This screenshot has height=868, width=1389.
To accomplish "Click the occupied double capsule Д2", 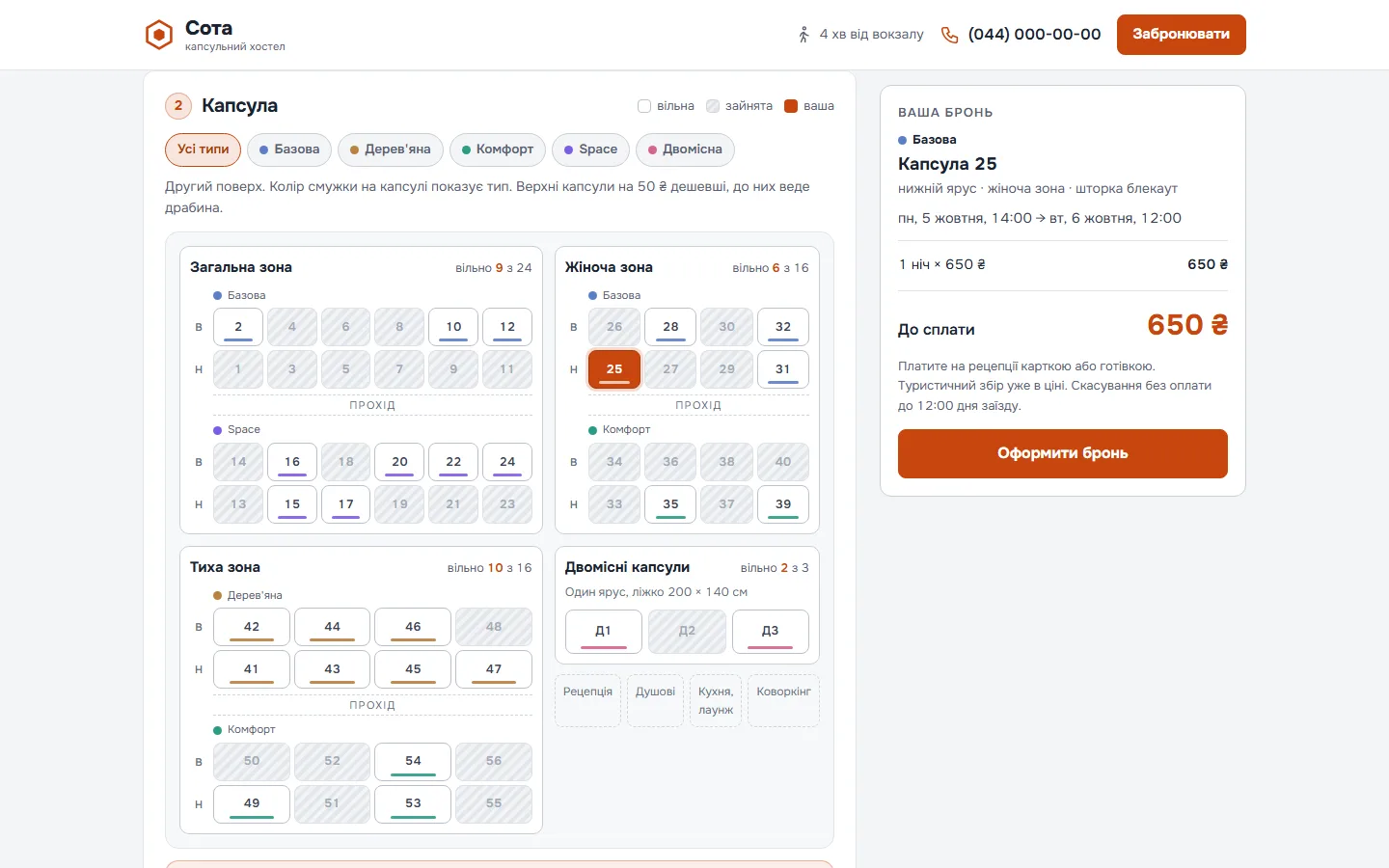I will point(687,632).
